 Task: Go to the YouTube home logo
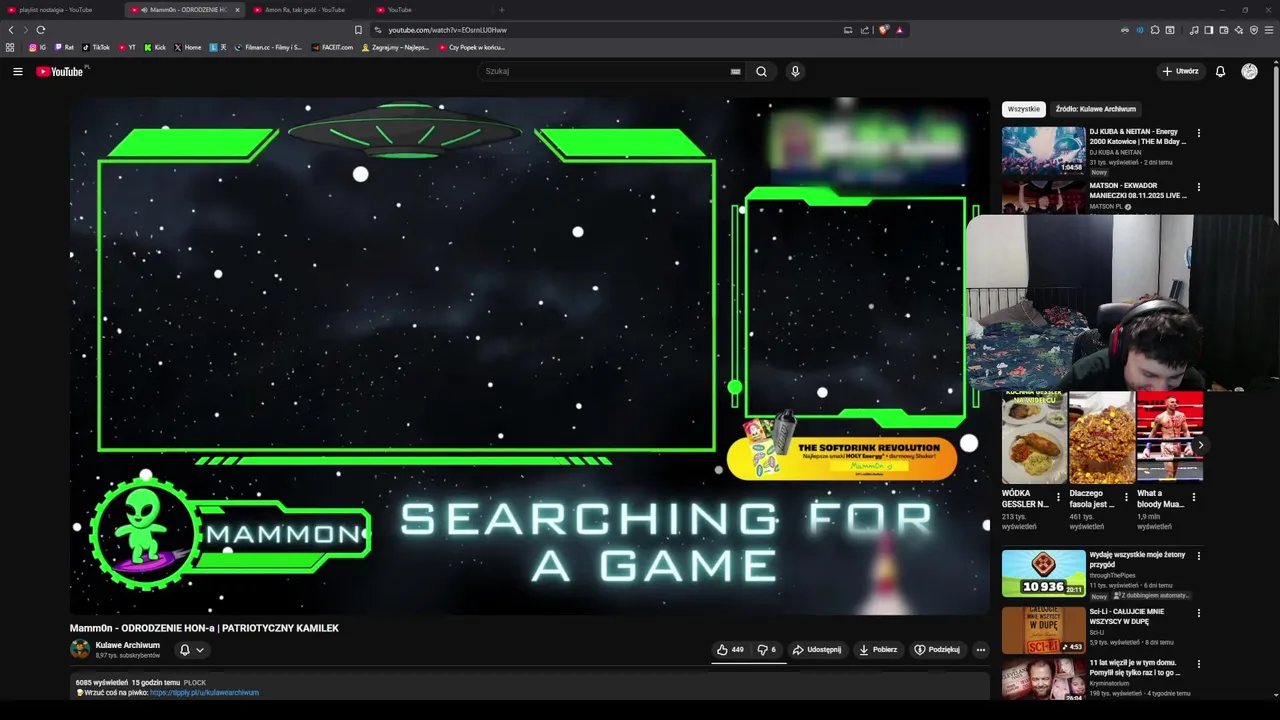click(60, 71)
